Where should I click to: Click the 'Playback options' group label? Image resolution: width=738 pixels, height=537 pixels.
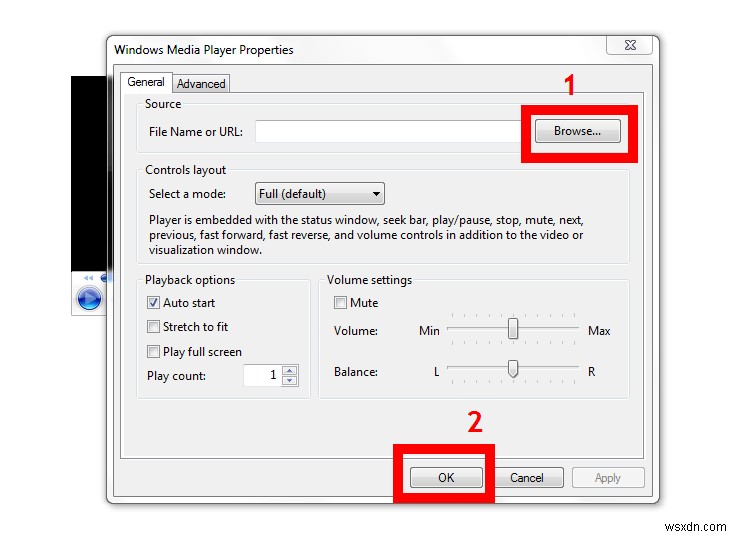click(x=190, y=280)
